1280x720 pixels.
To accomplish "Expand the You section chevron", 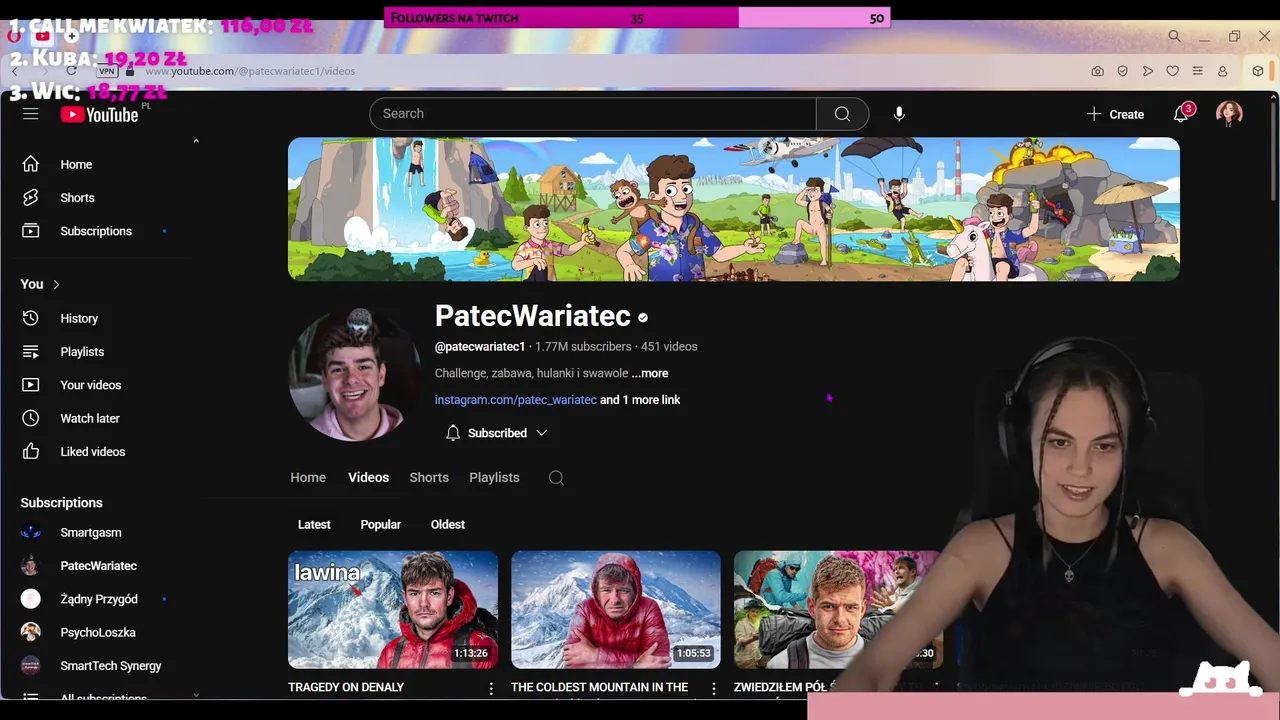I will (x=56, y=285).
